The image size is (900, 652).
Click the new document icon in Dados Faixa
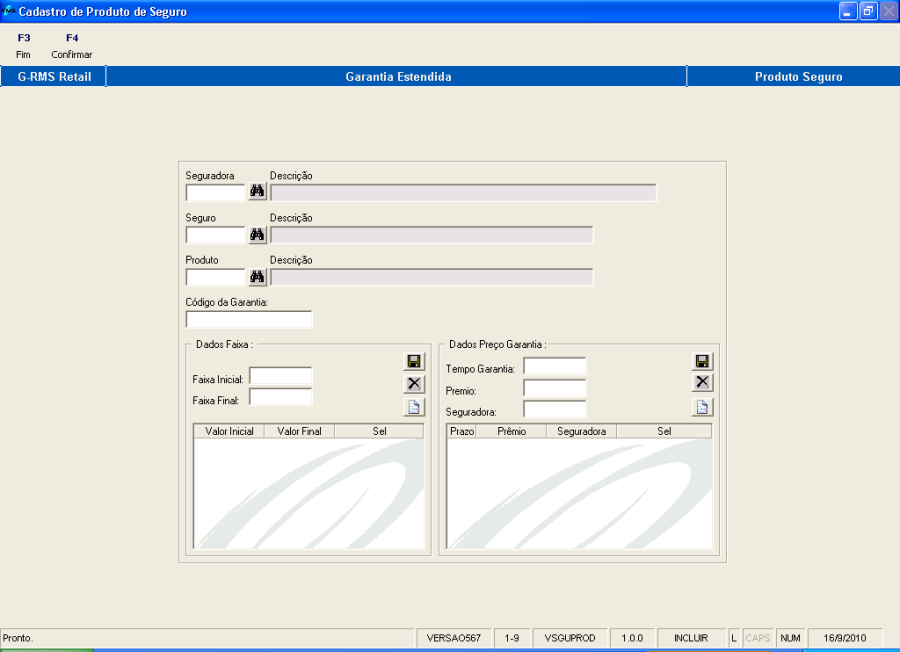pyautogui.click(x=414, y=407)
